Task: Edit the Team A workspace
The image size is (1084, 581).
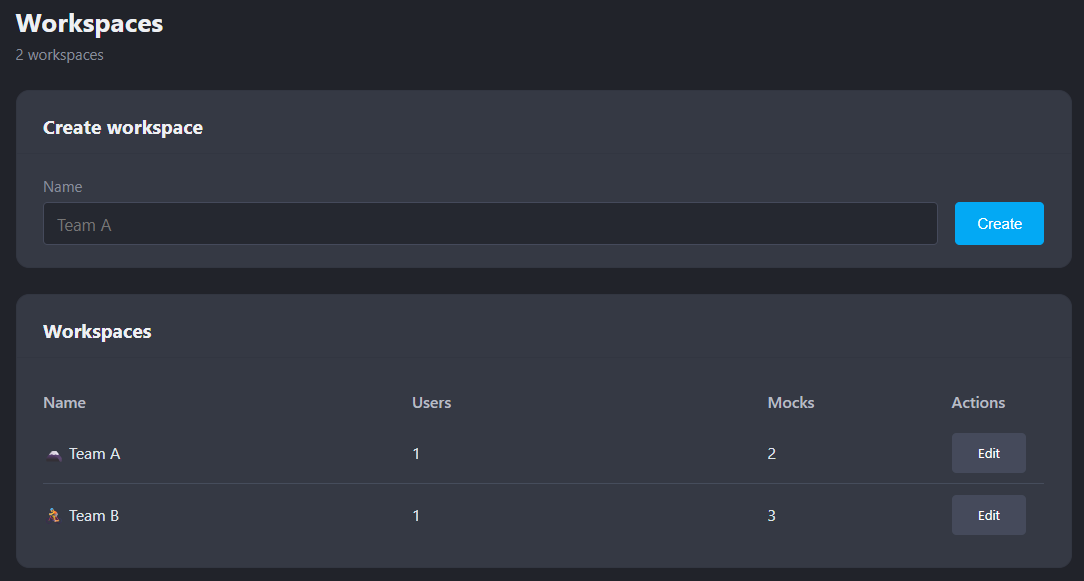Action: tap(989, 453)
